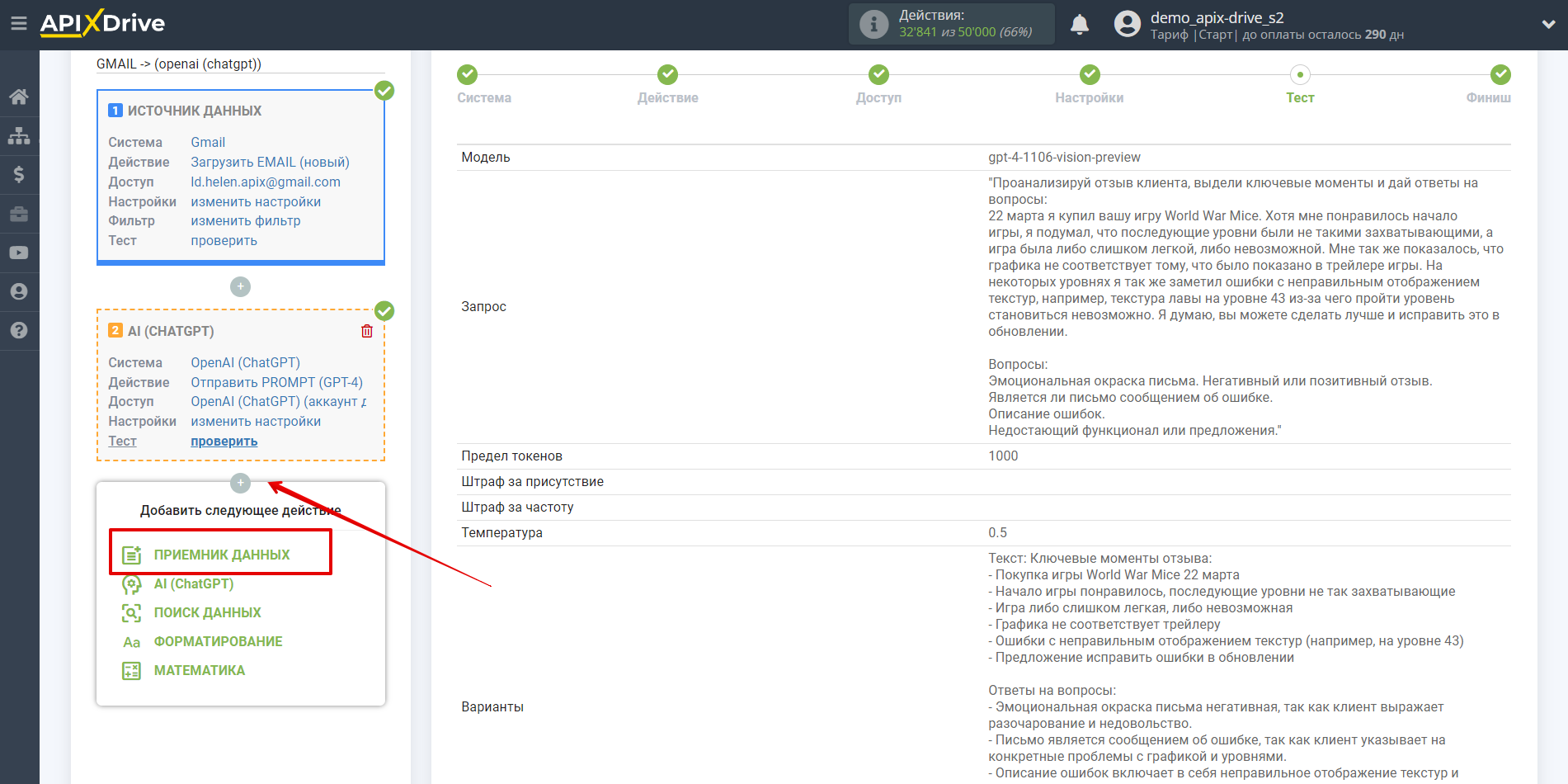Click GMAIL -> (openai (chatgpt)) title

(x=179, y=64)
